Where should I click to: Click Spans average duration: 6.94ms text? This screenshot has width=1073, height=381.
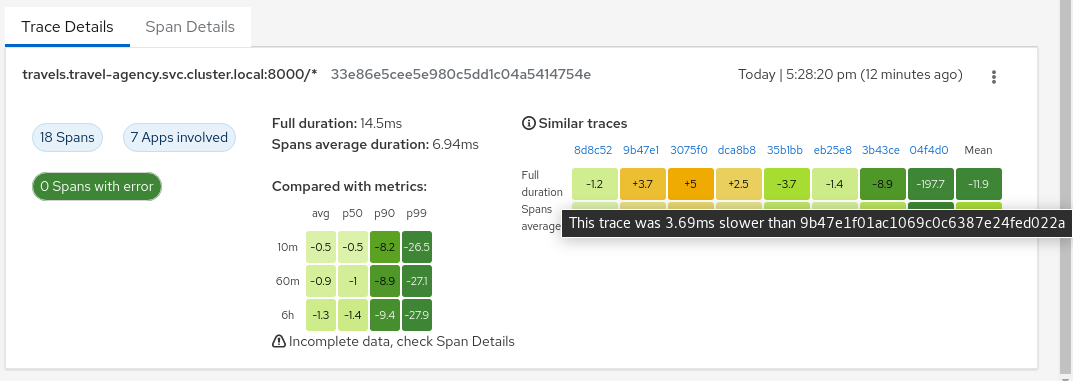click(x=375, y=144)
